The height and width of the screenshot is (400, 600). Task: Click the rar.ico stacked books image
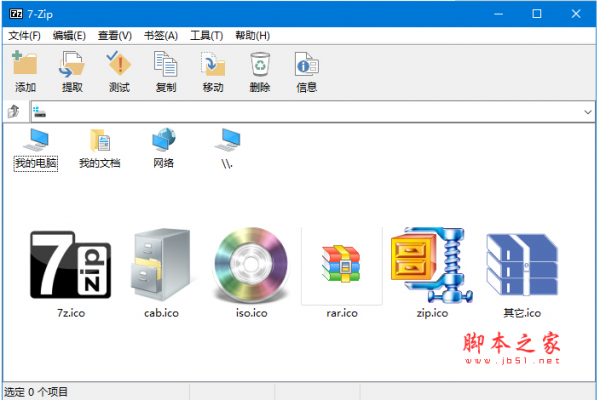point(341,264)
